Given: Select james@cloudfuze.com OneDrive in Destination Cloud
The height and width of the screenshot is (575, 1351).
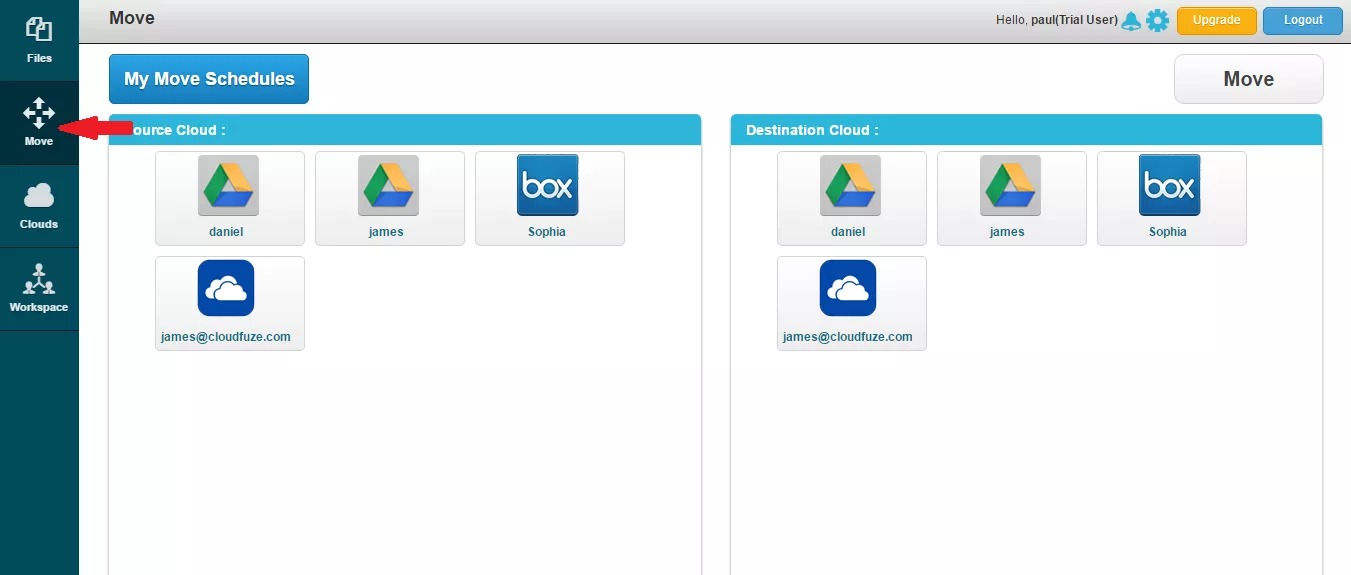Looking at the screenshot, I should [x=852, y=303].
